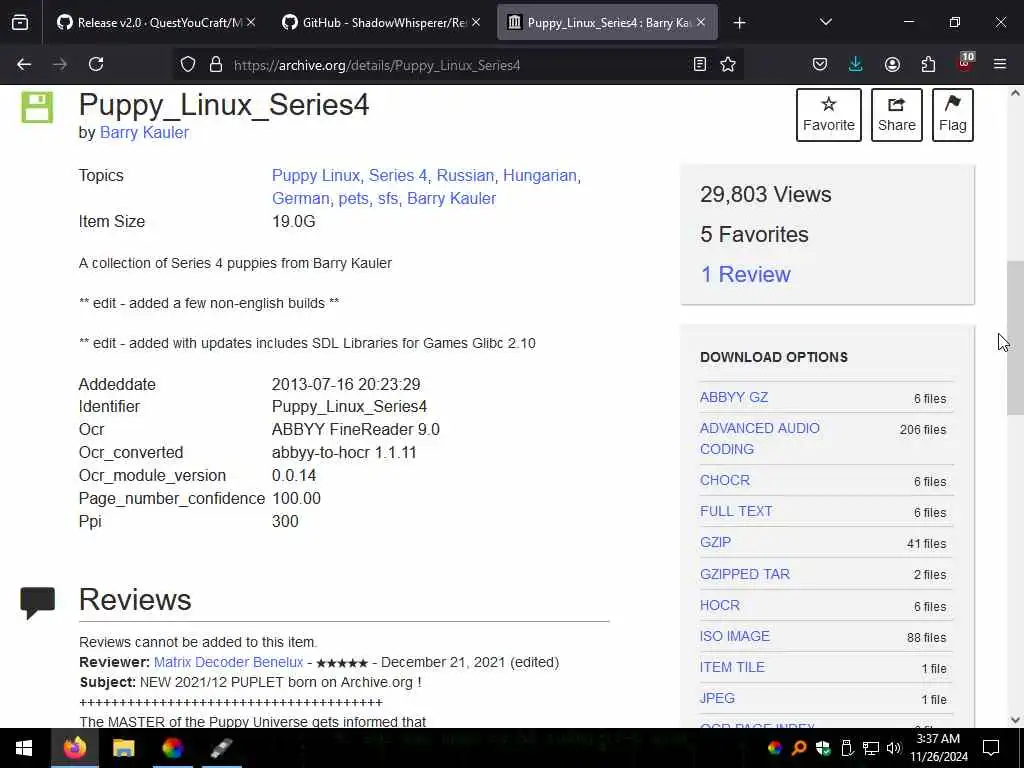Click the scrollbar up arrow

1015,93
